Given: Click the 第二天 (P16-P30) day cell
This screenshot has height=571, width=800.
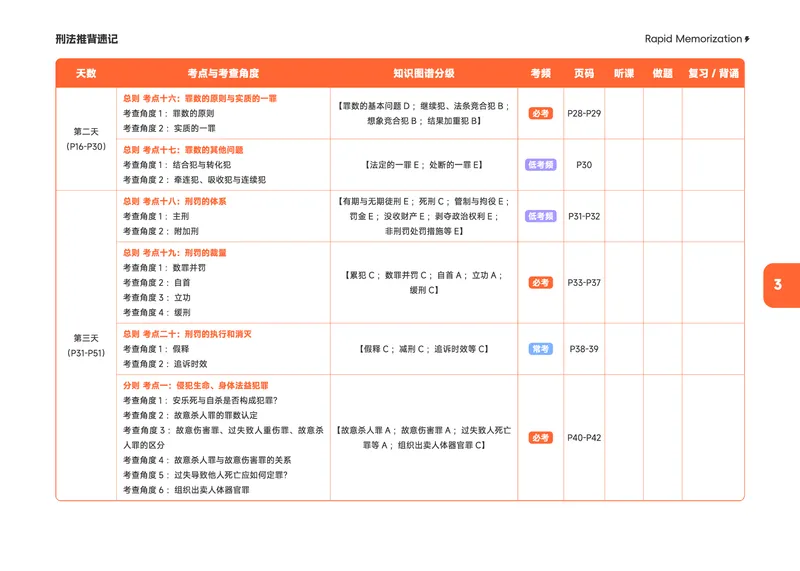Looking at the screenshot, I should pyautogui.click(x=86, y=139).
